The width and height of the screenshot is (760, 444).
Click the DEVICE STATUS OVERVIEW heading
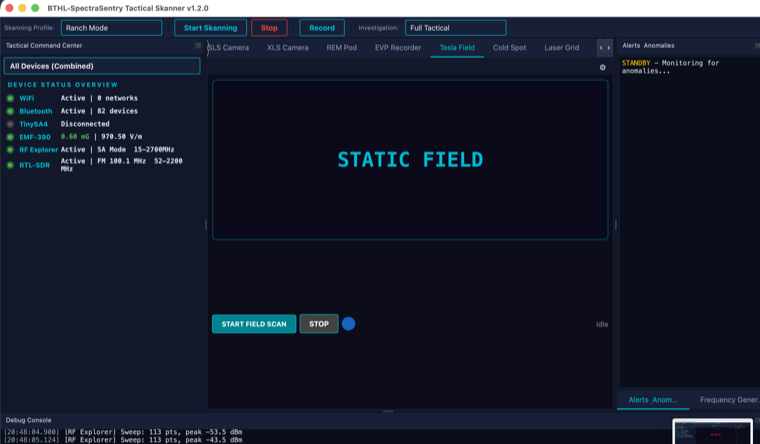63,84
